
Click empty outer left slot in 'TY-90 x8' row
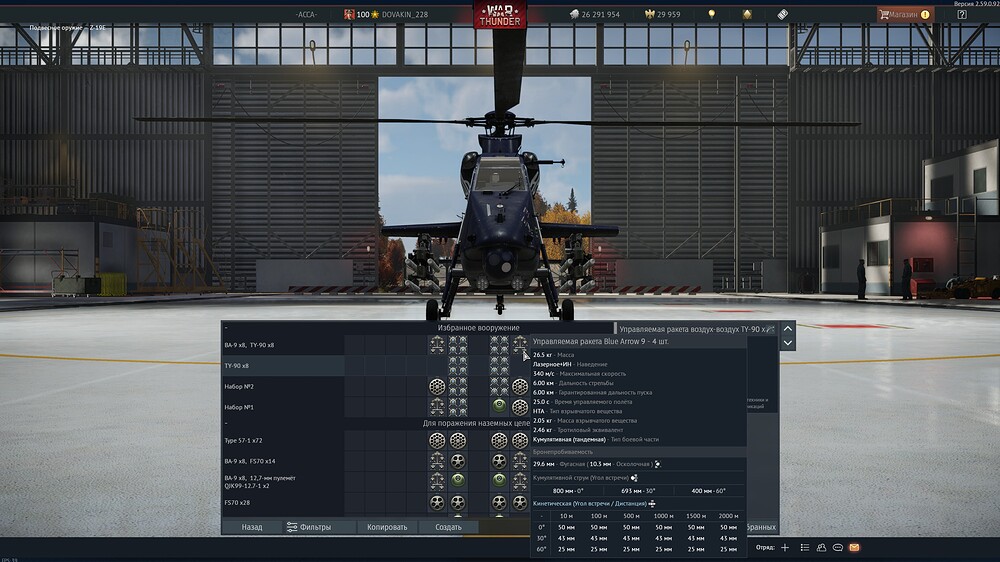pos(437,366)
